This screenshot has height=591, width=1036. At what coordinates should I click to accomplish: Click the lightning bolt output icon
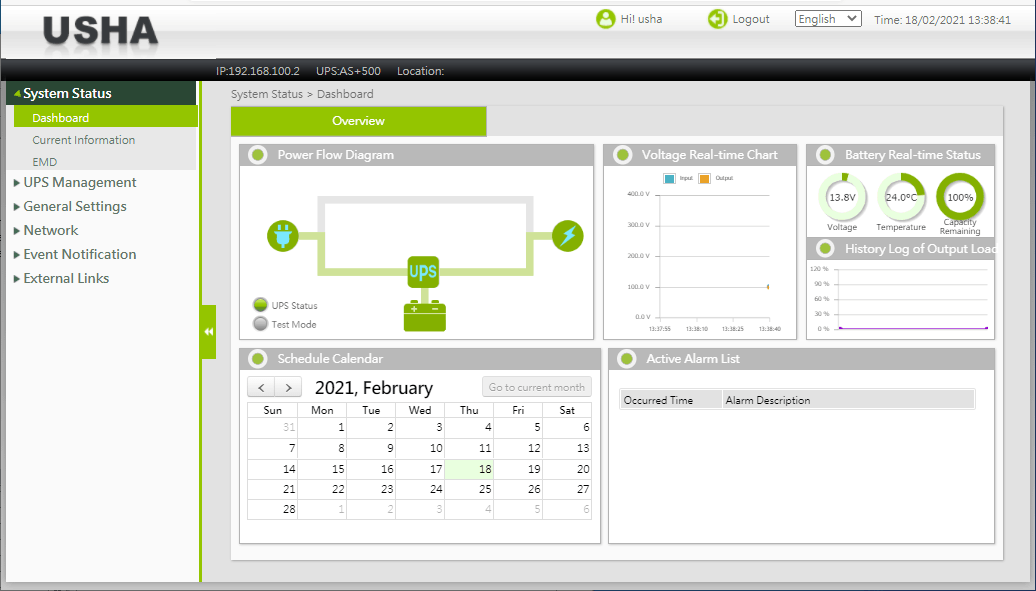(x=568, y=236)
